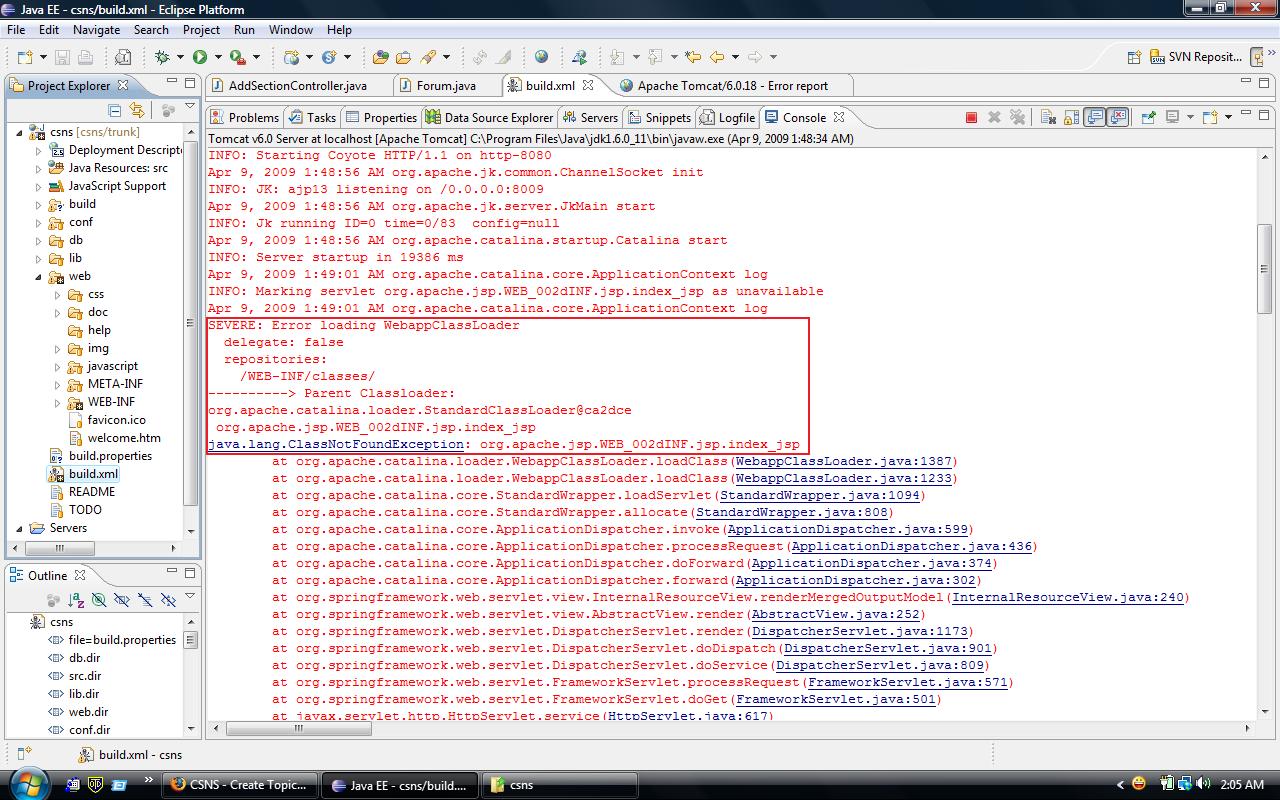Collapse the csns project node

click(x=20, y=132)
